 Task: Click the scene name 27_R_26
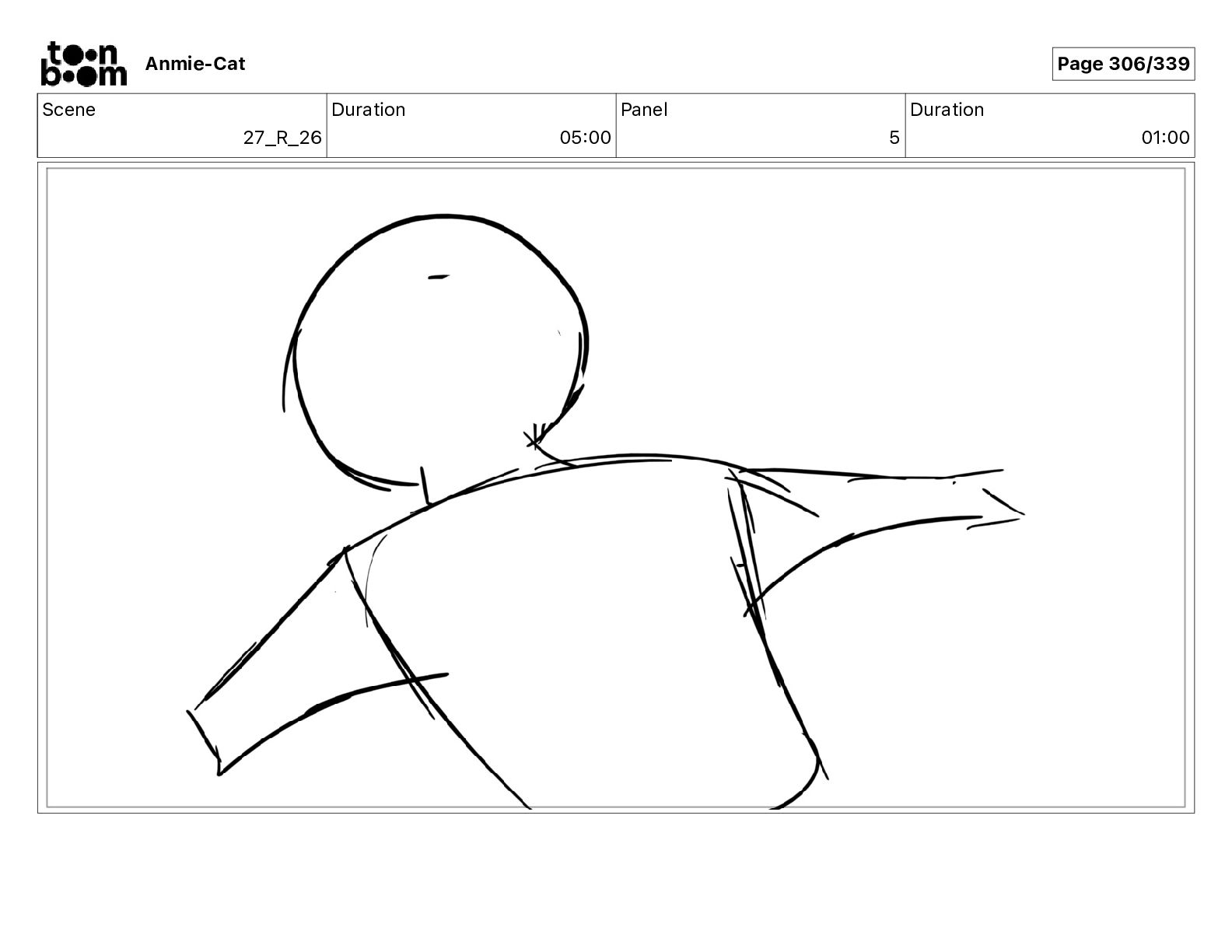(282, 138)
